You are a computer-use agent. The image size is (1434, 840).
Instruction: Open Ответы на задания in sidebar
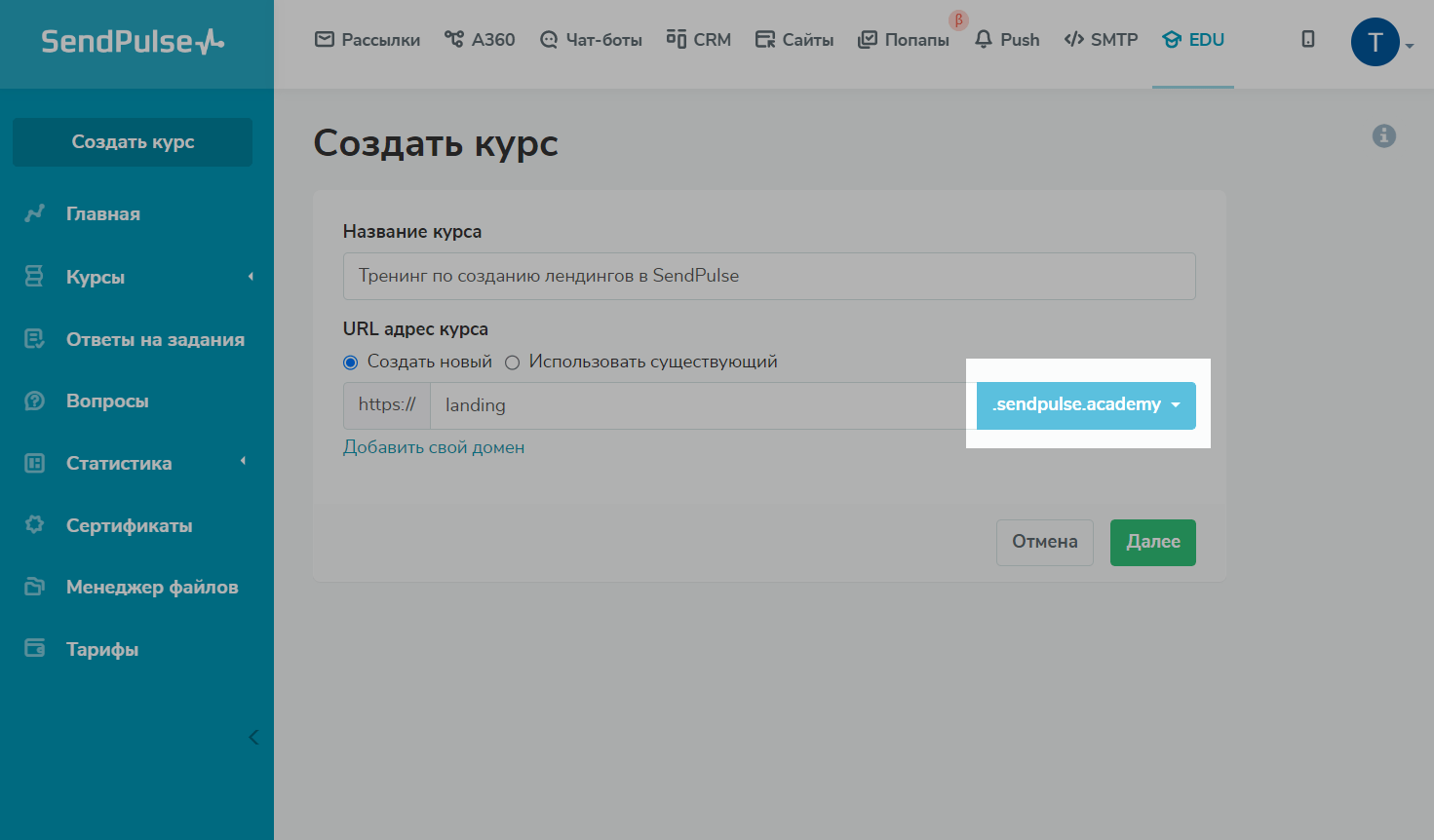pyautogui.click(x=154, y=339)
